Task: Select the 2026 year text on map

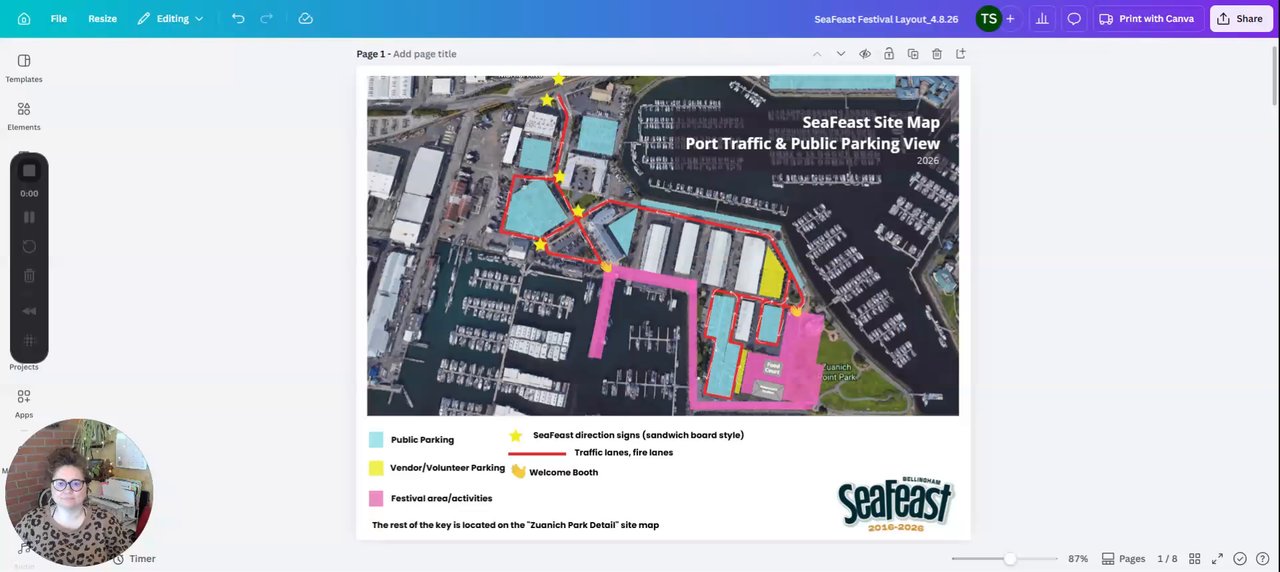Action: (x=928, y=161)
